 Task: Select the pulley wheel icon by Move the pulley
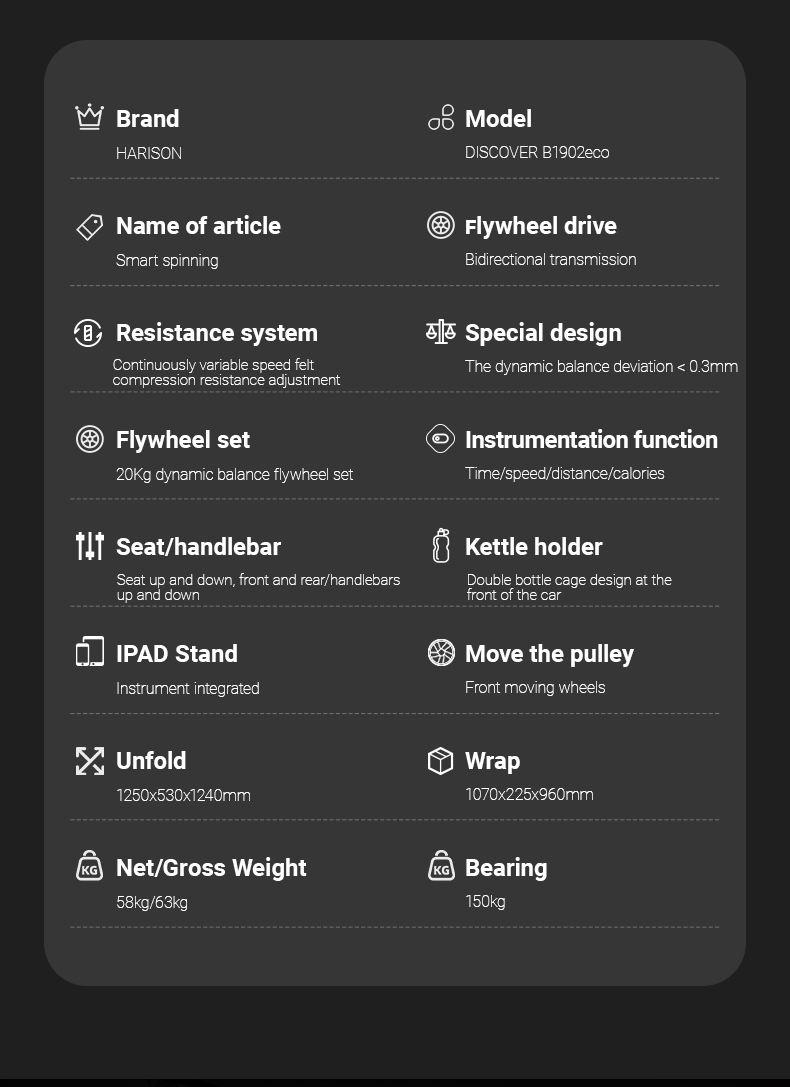coord(441,653)
